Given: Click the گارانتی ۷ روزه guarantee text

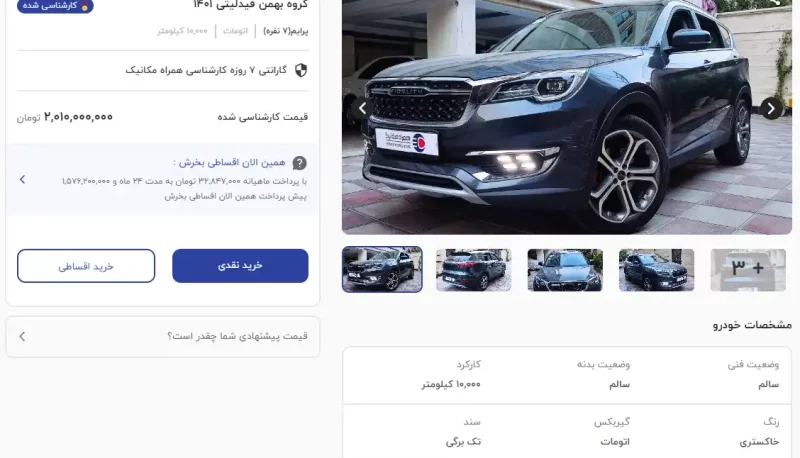Looking at the screenshot, I should 206,70.
